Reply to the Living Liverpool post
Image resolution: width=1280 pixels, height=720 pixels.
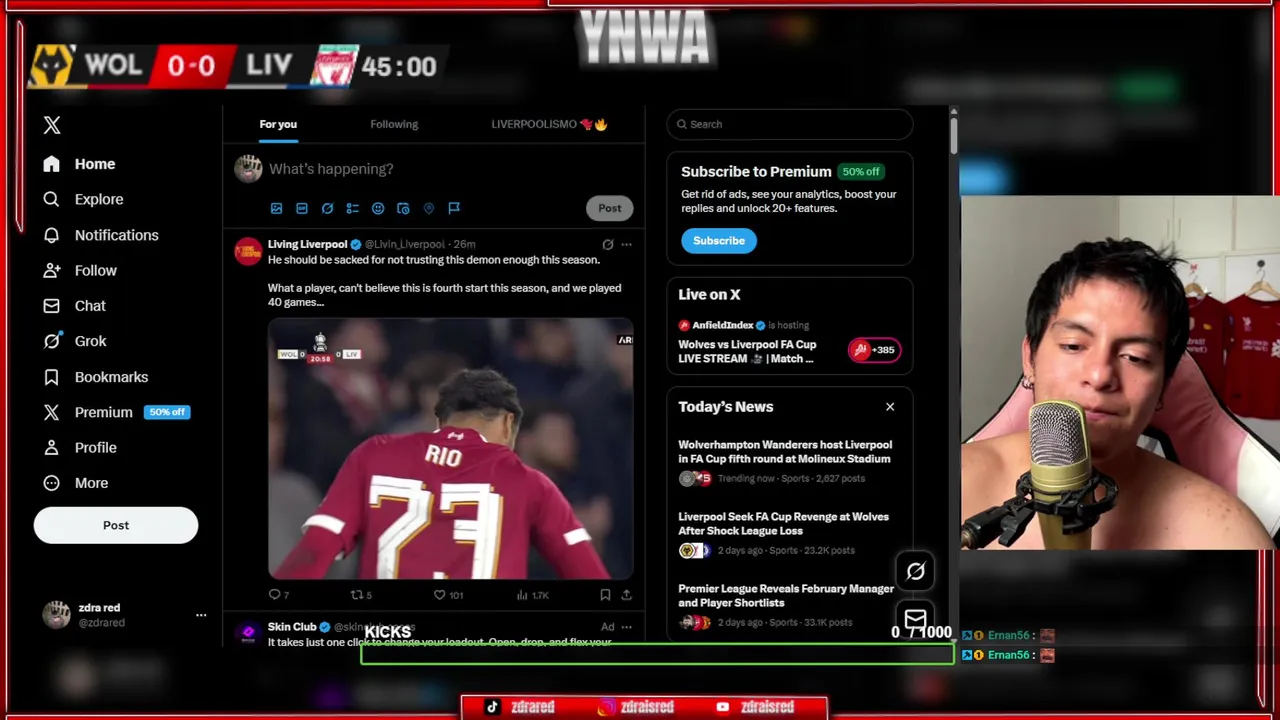point(278,595)
